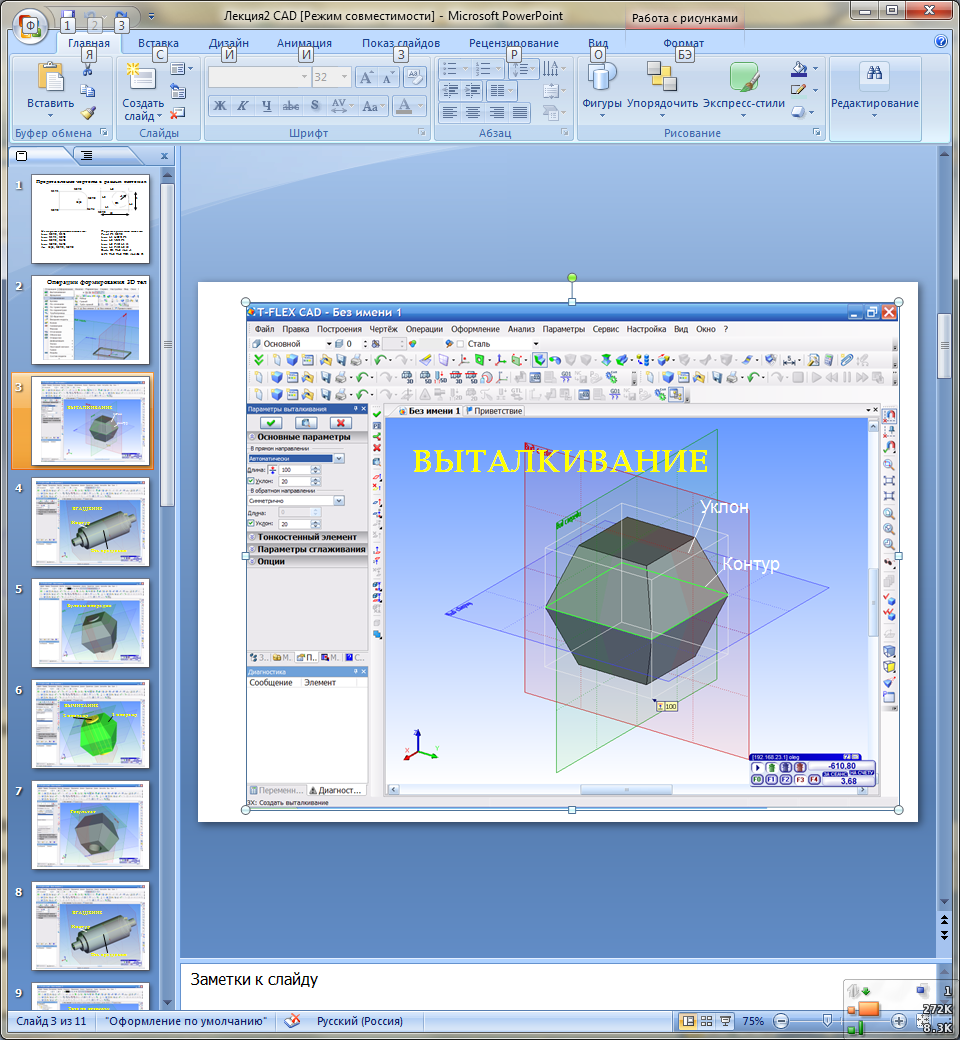Click the Создать слайд button

pyautogui.click(x=143, y=92)
